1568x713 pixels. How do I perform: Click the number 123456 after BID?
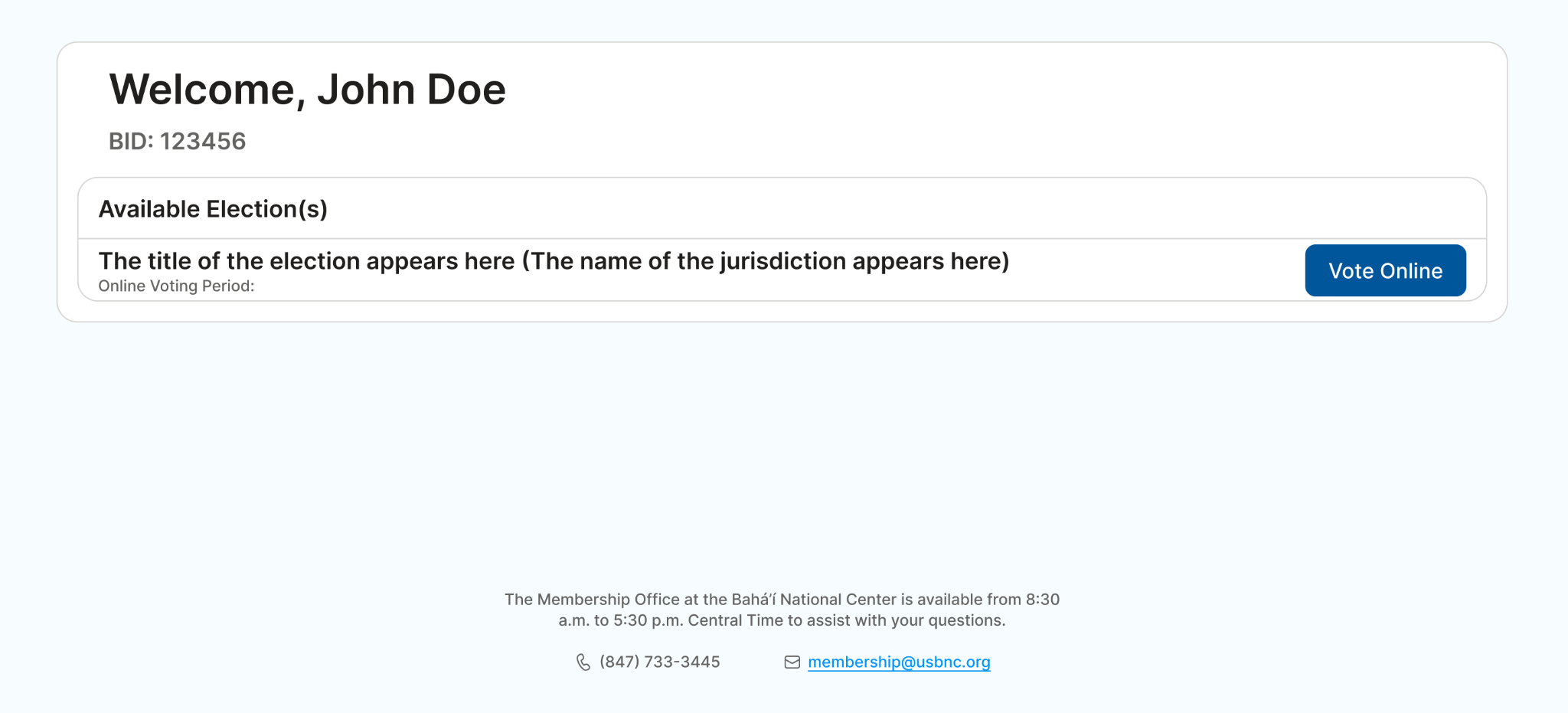coord(203,142)
